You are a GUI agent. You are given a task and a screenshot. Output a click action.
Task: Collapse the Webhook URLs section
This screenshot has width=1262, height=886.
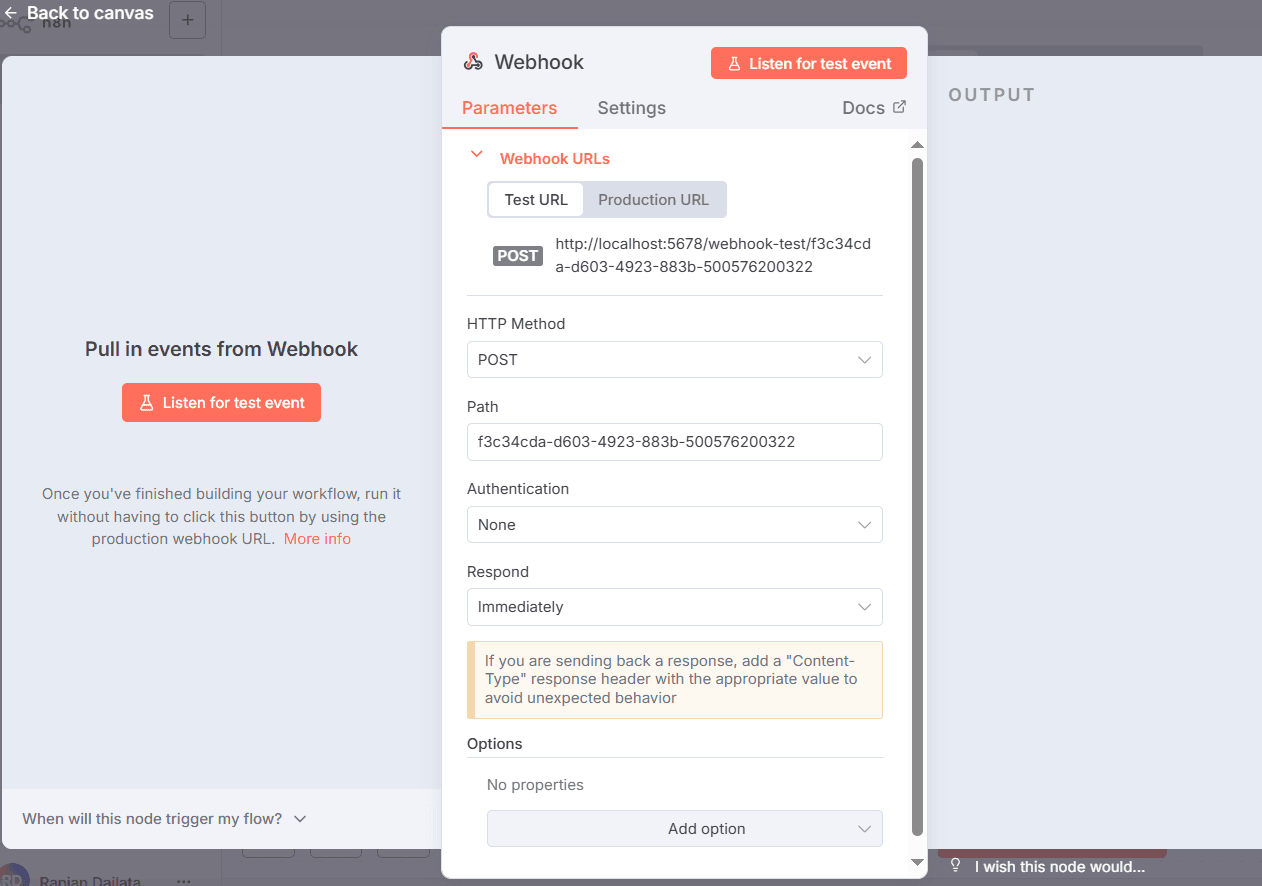pos(477,155)
